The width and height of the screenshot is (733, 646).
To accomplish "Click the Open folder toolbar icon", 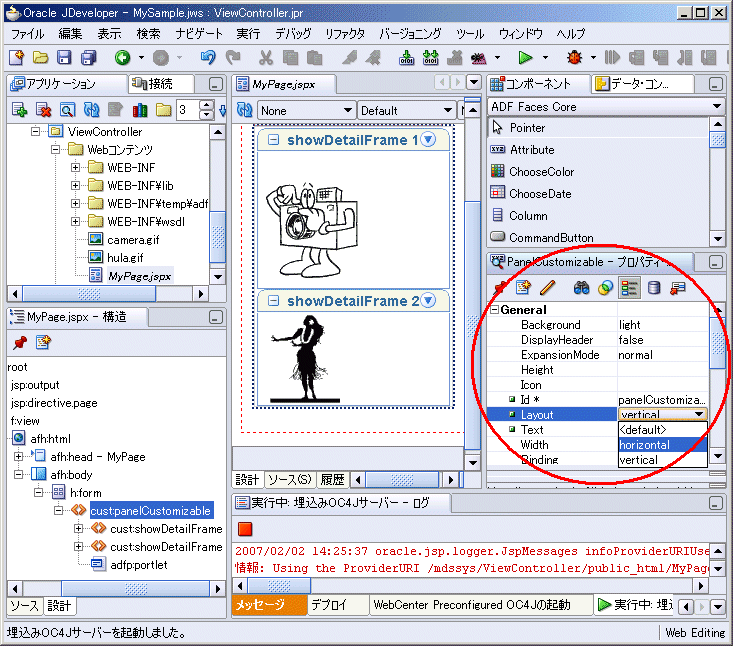I will [41, 57].
